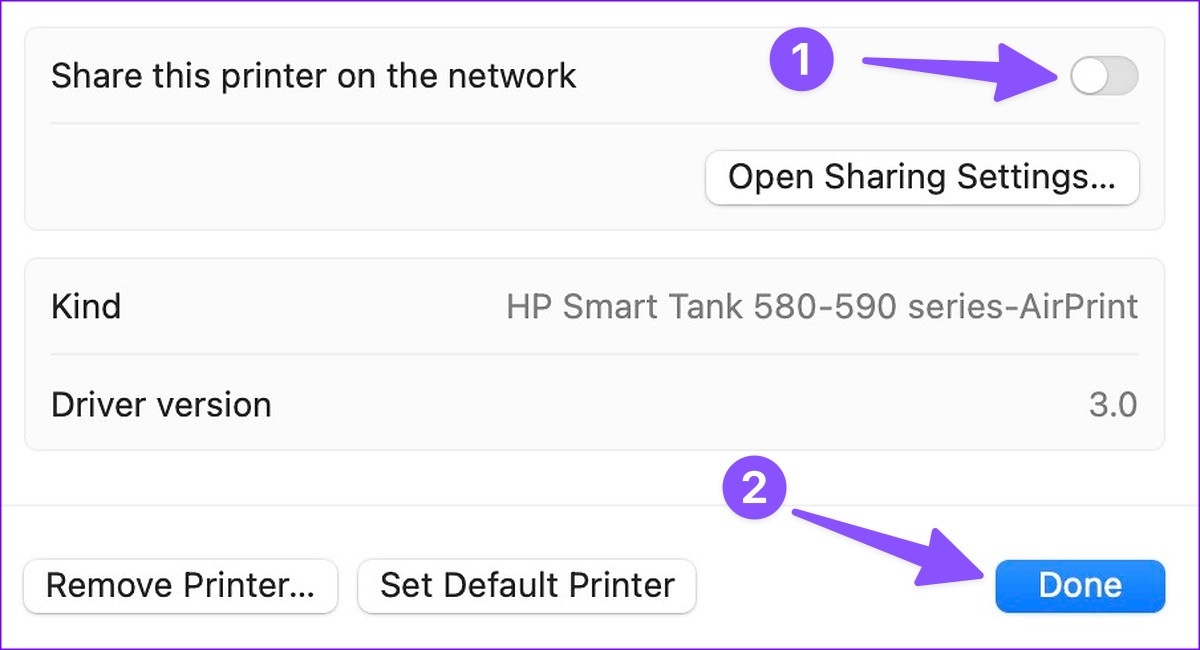The width and height of the screenshot is (1200, 650).
Task: Click the purple number 1 badge
Action: tap(801, 60)
